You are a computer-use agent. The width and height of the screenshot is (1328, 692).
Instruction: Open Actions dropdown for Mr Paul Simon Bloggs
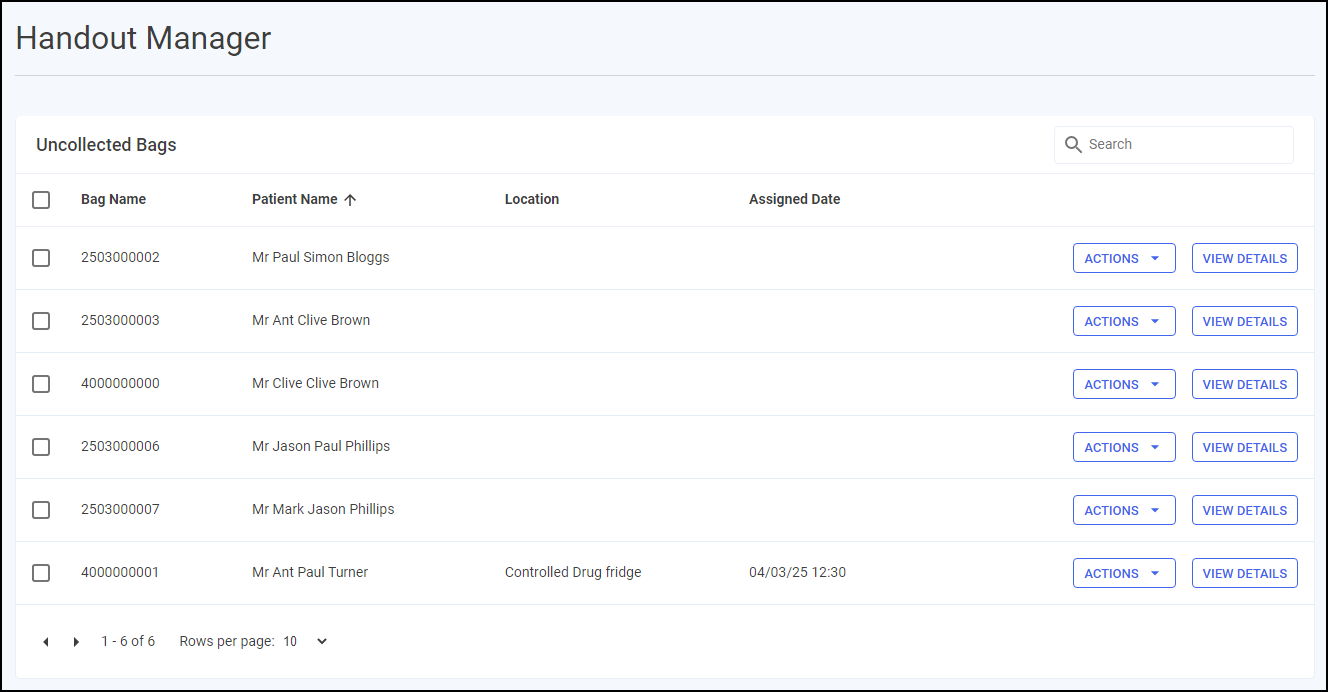click(1123, 258)
